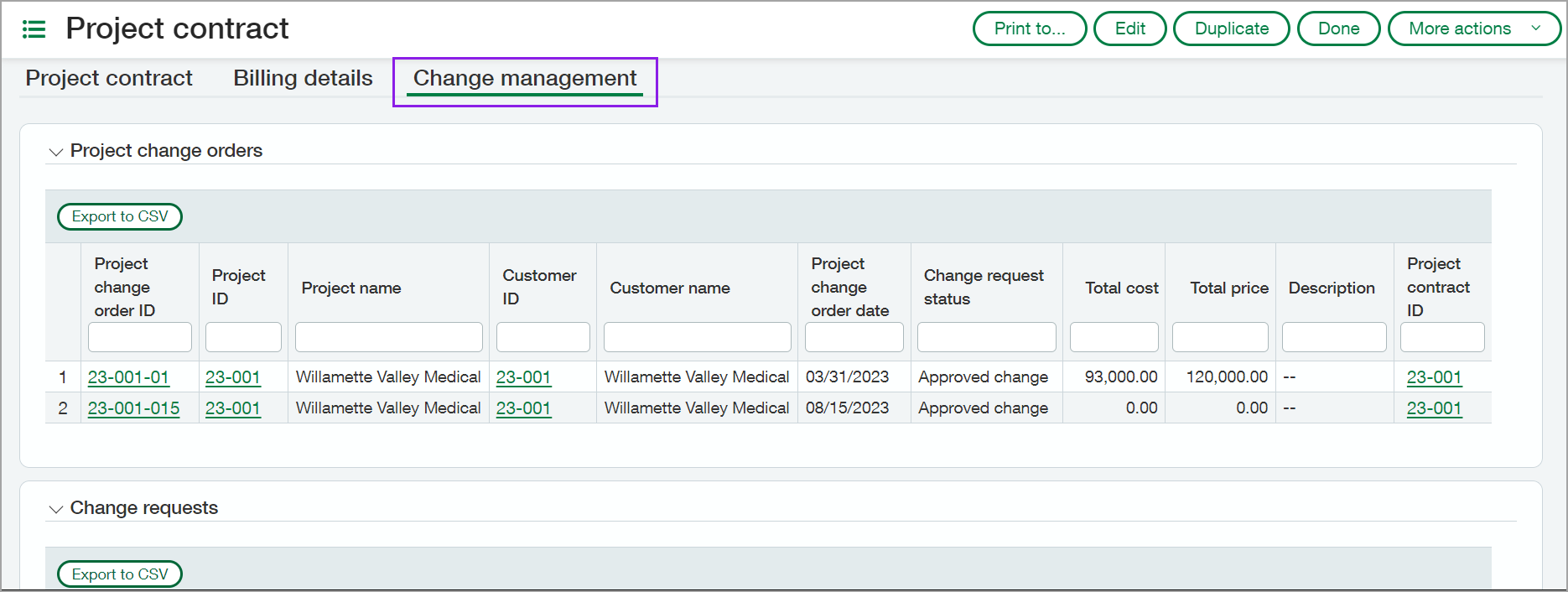The image size is (1568, 592).
Task: Open Project contract ID link in row 1
Action: pos(1434,377)
